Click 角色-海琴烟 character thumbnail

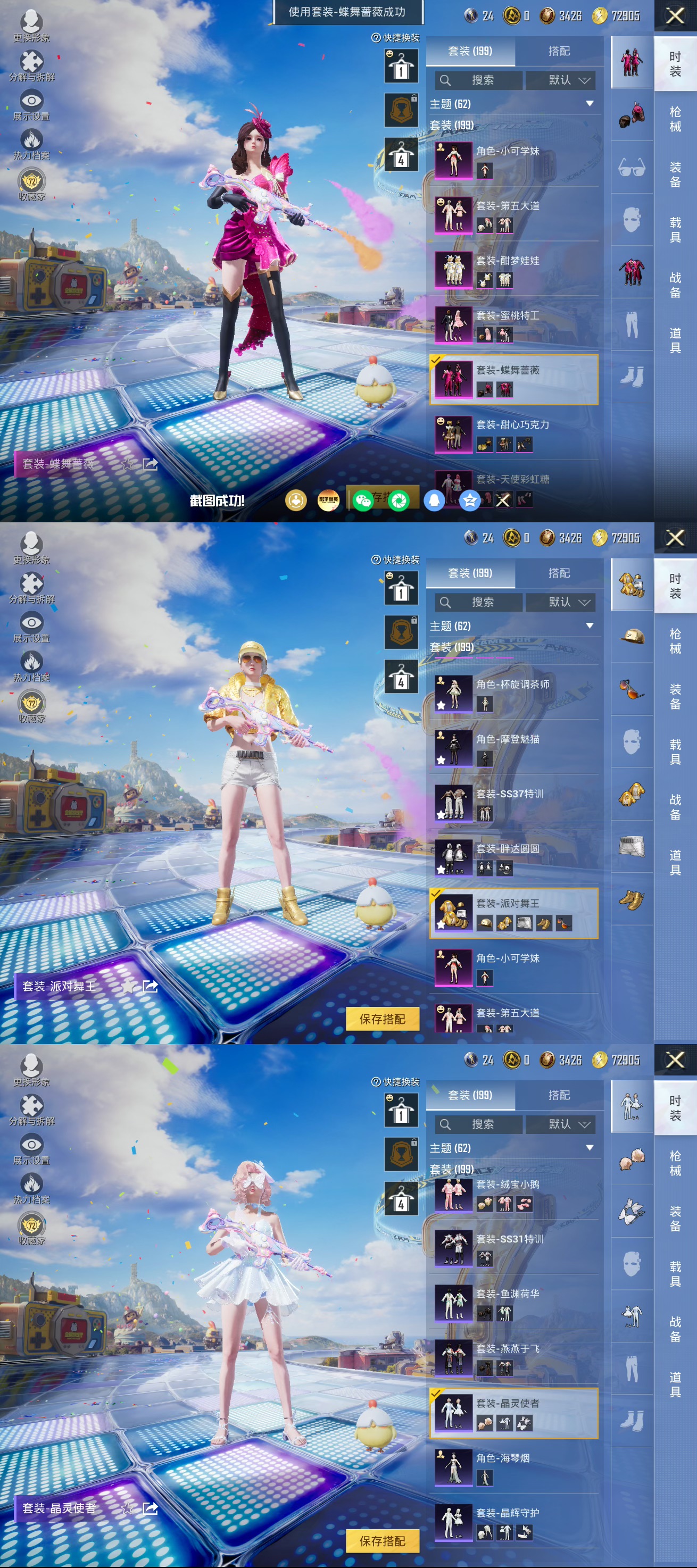point(453,1467)
